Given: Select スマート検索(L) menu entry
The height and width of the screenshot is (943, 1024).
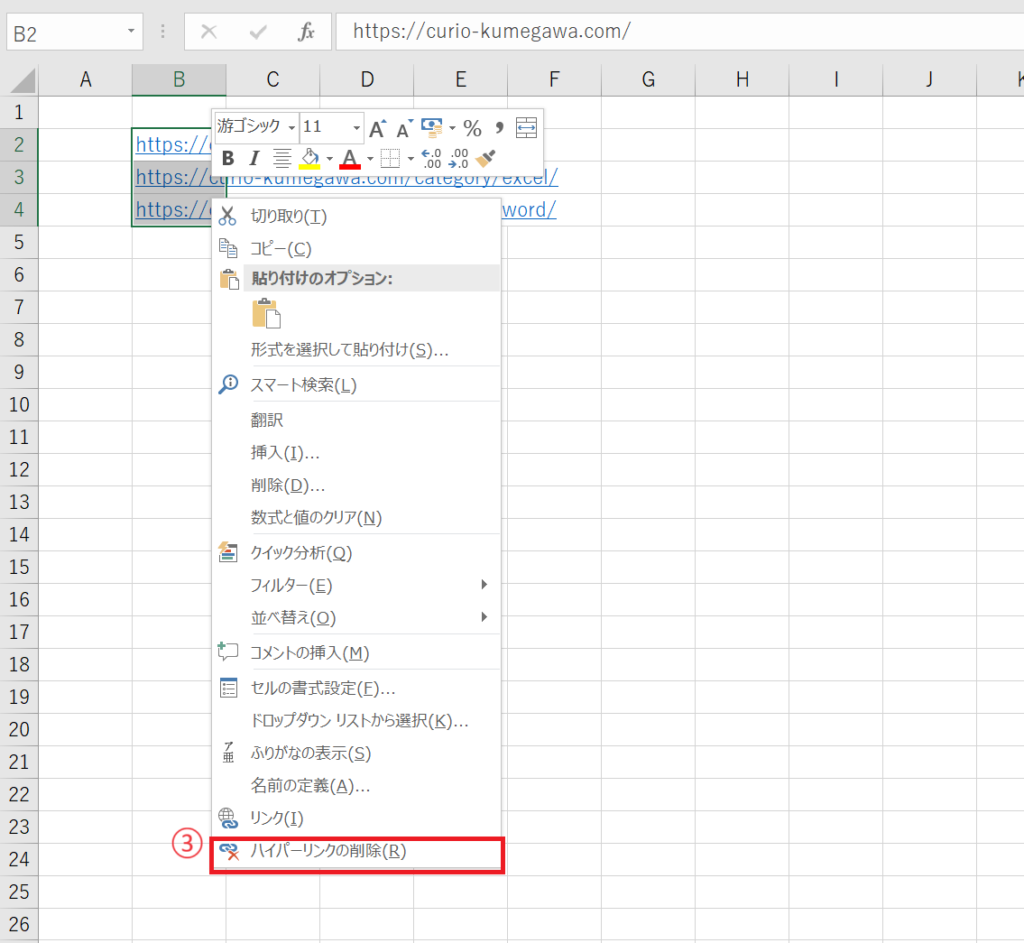Looking at the screenshot, I should pos(357,385).
